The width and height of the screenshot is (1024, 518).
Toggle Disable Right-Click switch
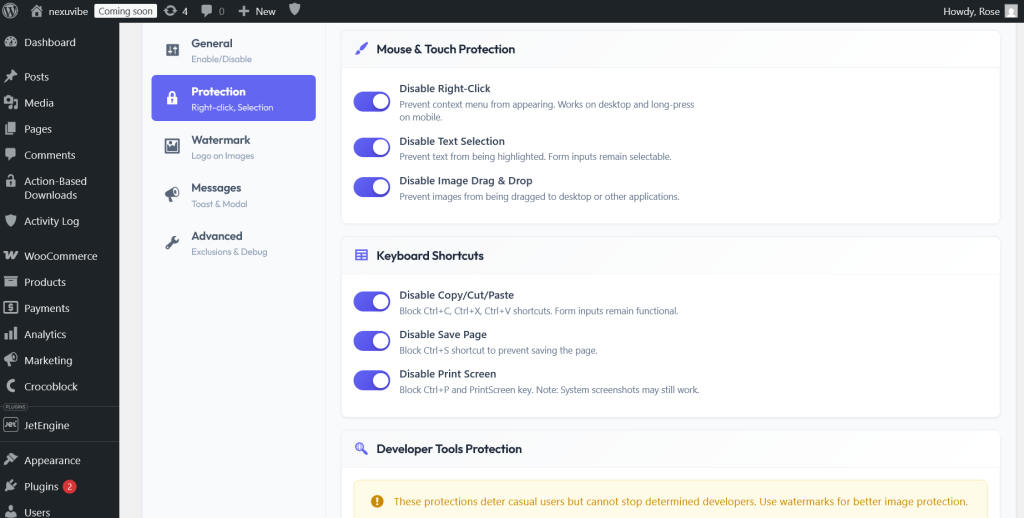(x=372, y=101)
